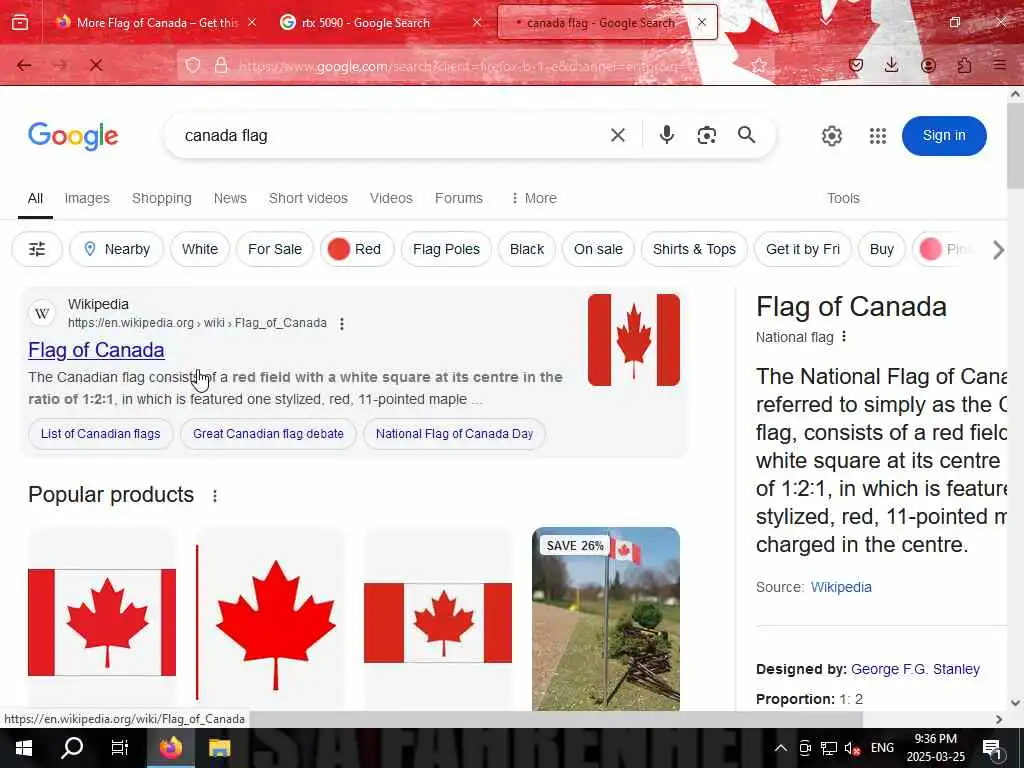The height and width of the screenshot is (768, 1024).
Task: Open three-dot menu next to National flag
Action: (x=844, y=336)
